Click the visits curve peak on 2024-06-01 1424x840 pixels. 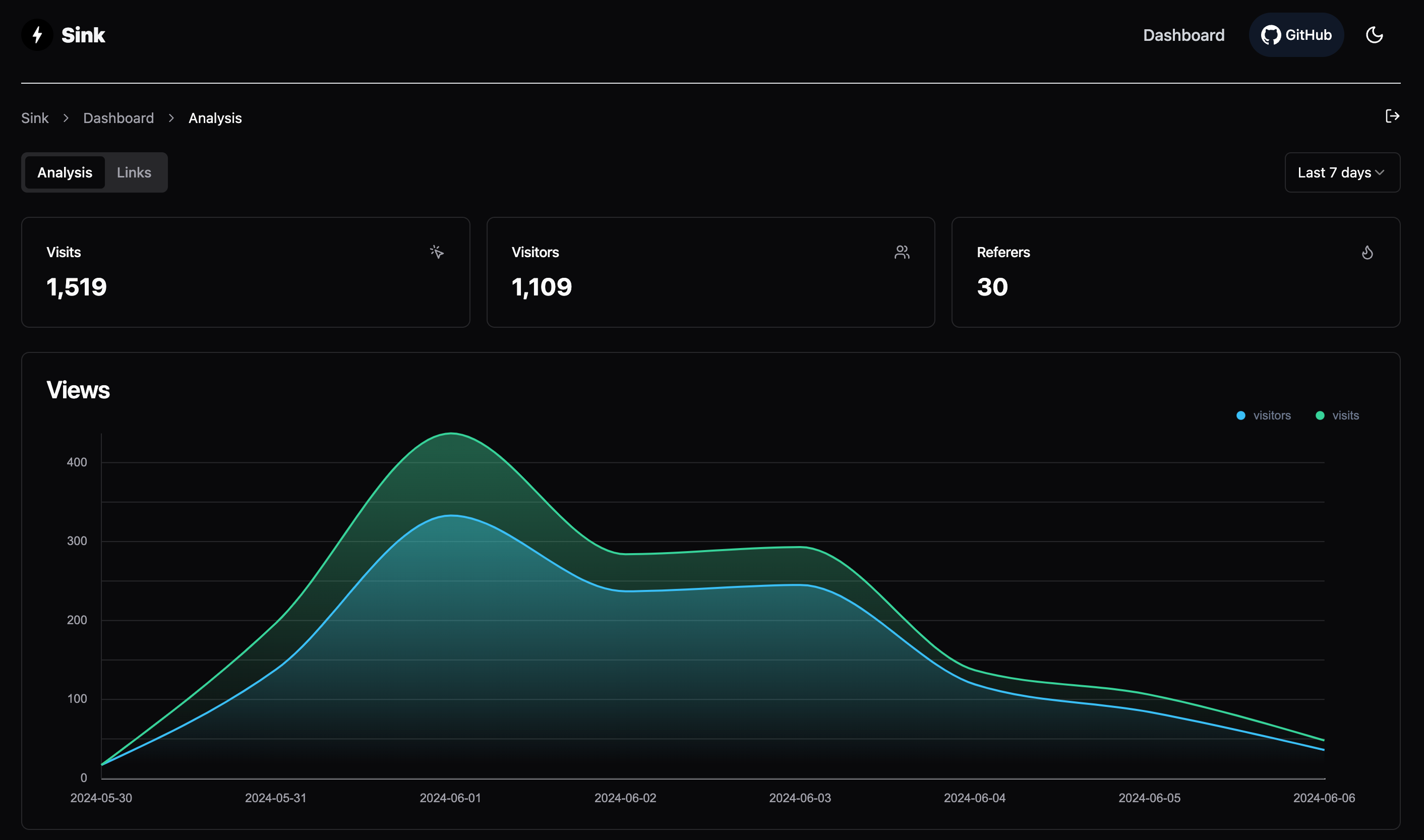pyautogui.click(x=450, y=434)
